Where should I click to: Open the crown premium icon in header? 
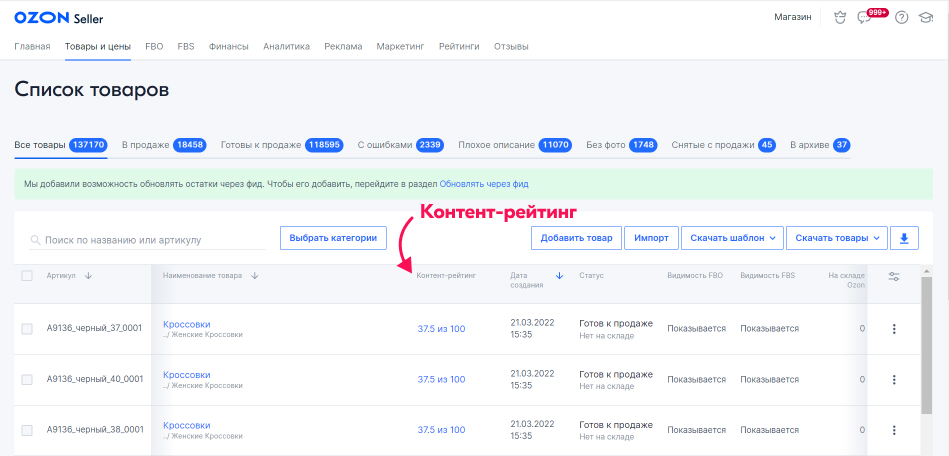tap(840, 17)
